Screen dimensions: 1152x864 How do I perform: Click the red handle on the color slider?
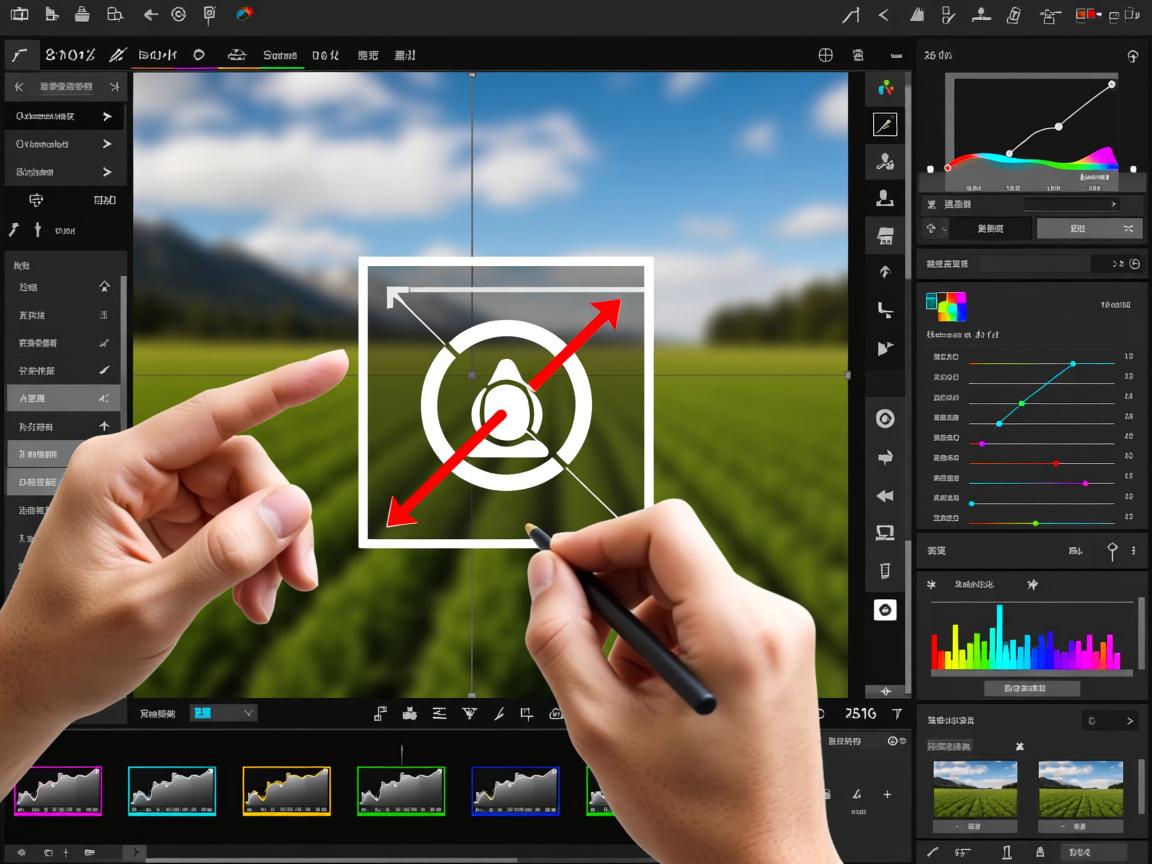tap(1056, 464)
